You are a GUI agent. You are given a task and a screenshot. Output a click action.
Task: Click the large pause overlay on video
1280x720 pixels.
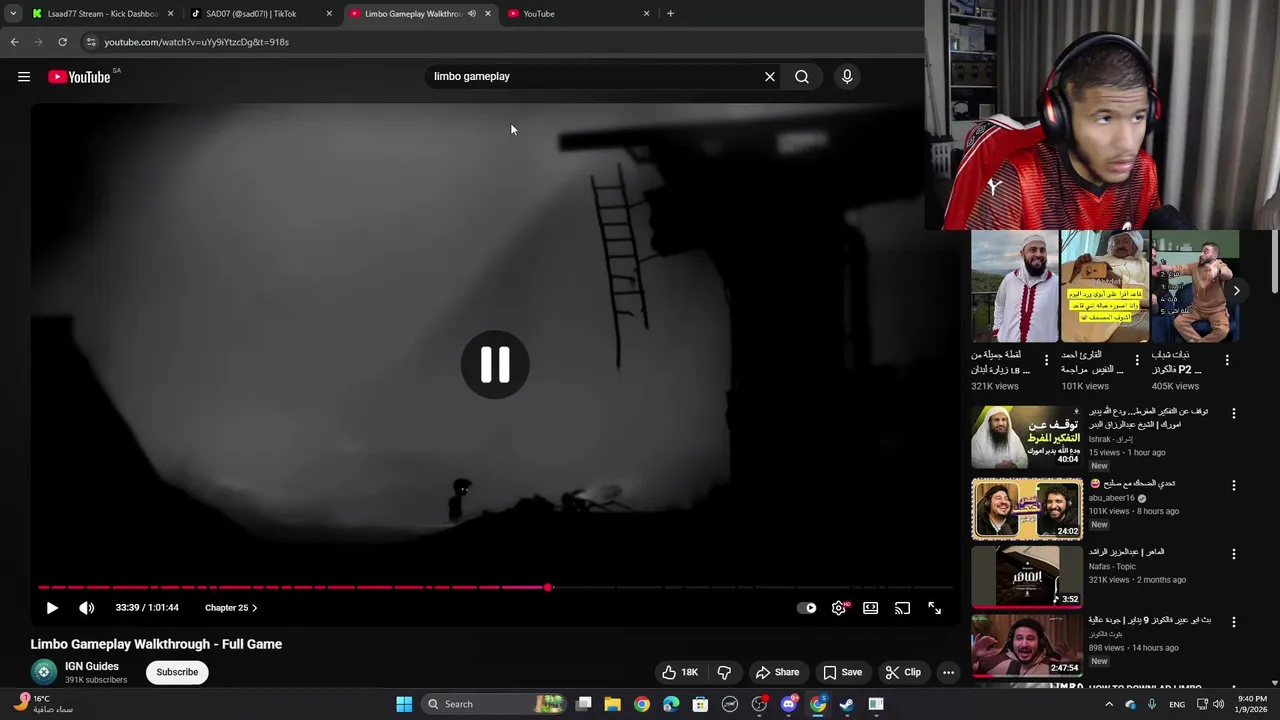495,365
